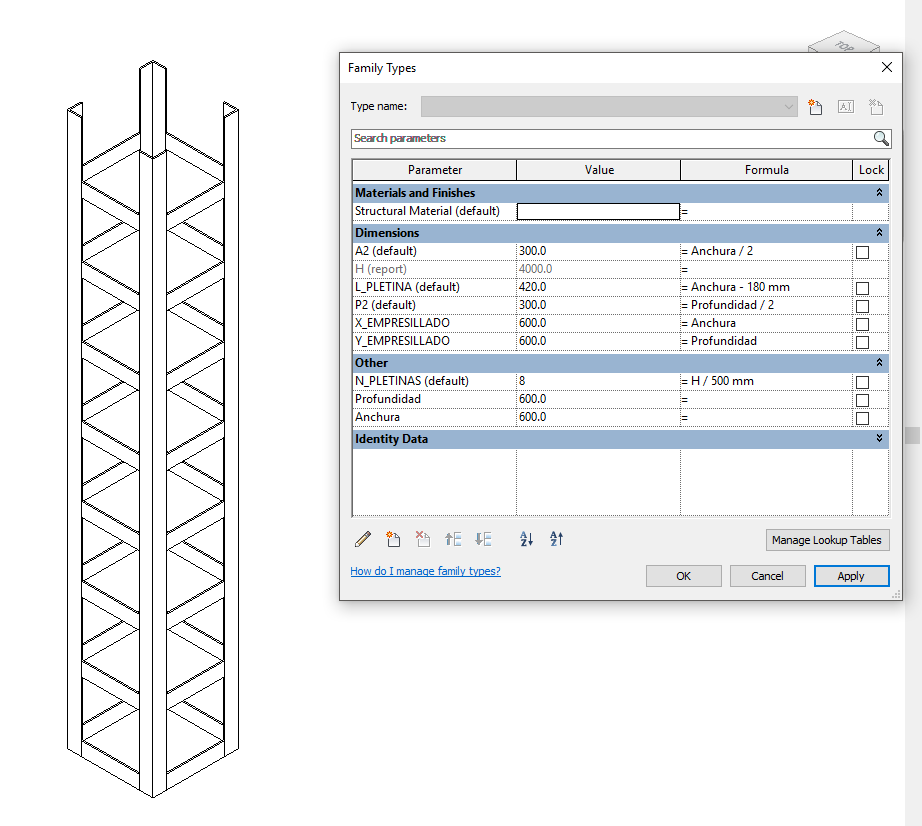Expand the Identity Data group
The image size is (922, 826).
tap(879, 439)
